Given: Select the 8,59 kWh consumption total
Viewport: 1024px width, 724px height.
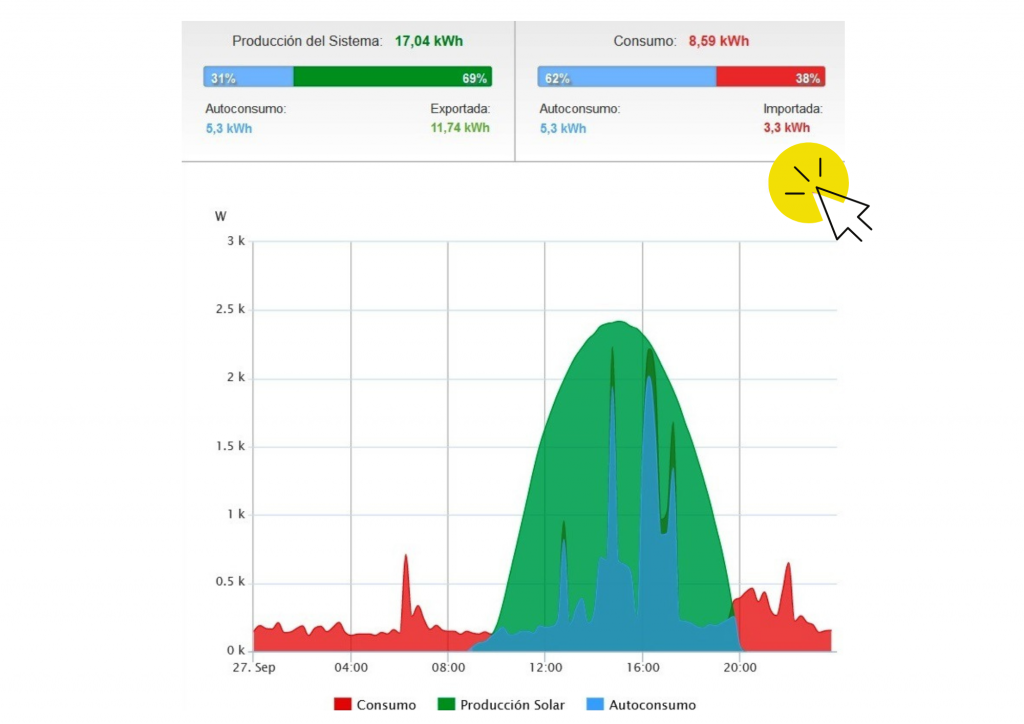Looking at the screenshot, I should coord(718,42).
